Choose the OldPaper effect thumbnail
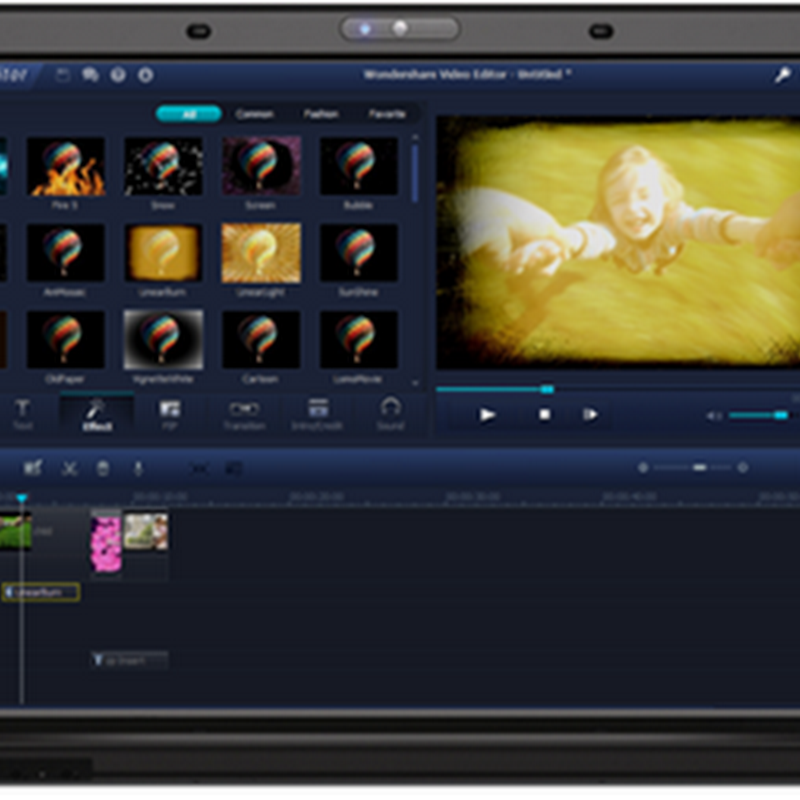Viewport: 800px width, 800px height. pos(66,340)
